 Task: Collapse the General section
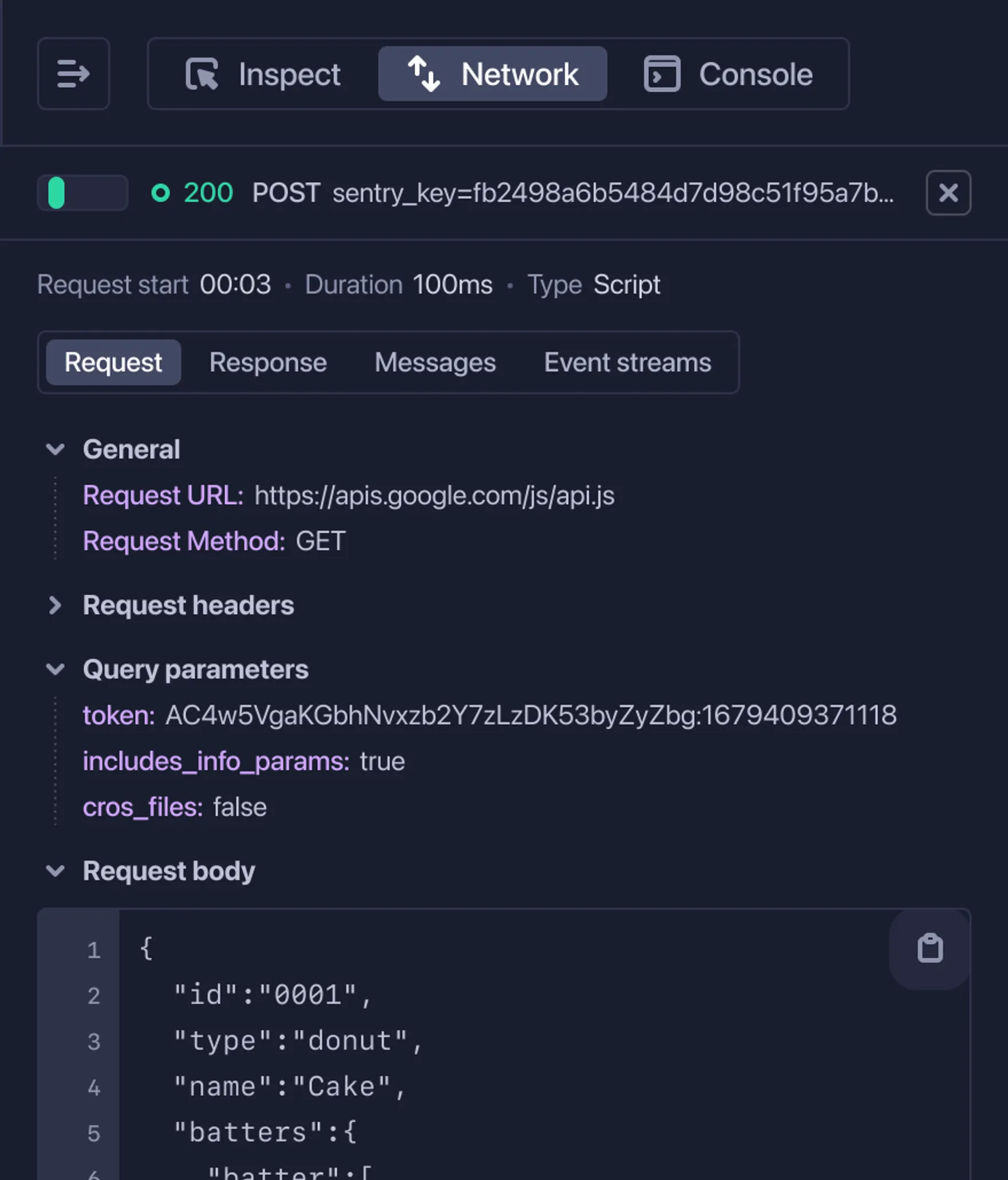coord(56,449)
